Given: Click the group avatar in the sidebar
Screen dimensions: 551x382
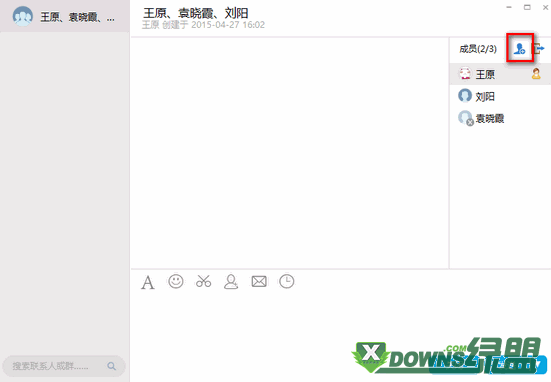Looking at the screenshot, I should 23,16.
